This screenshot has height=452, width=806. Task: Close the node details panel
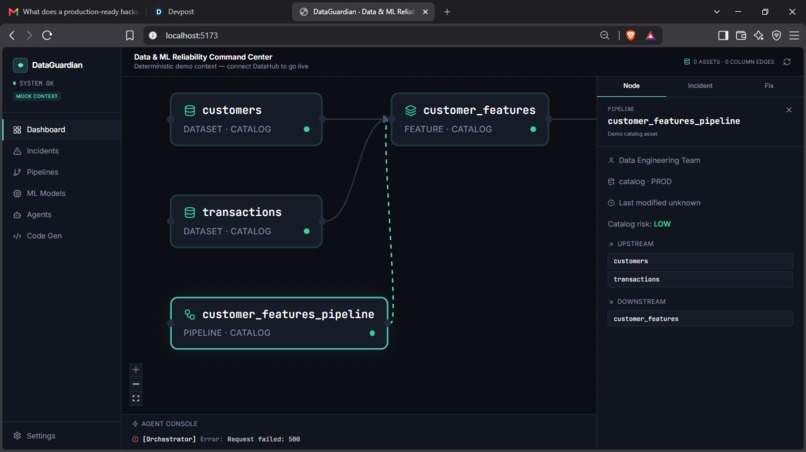click(789, 110)
